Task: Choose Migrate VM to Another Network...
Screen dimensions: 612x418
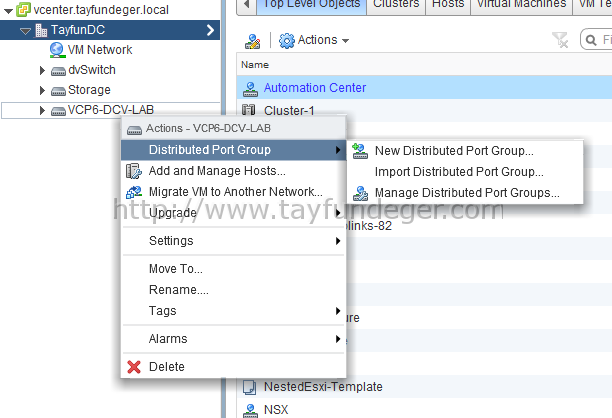Action: point(233,192)
